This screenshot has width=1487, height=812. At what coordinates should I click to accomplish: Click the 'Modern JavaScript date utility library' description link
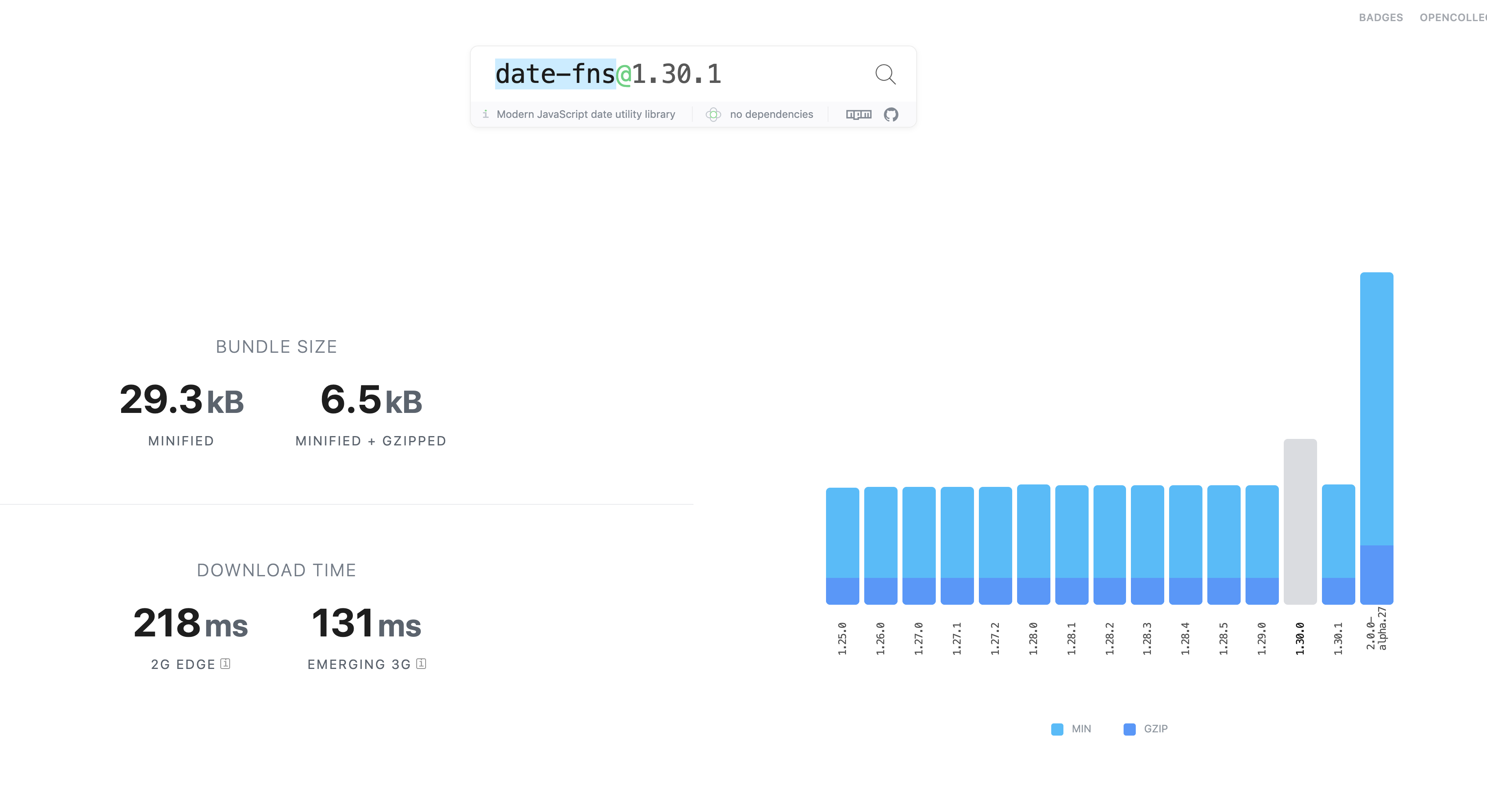point(586,114)
